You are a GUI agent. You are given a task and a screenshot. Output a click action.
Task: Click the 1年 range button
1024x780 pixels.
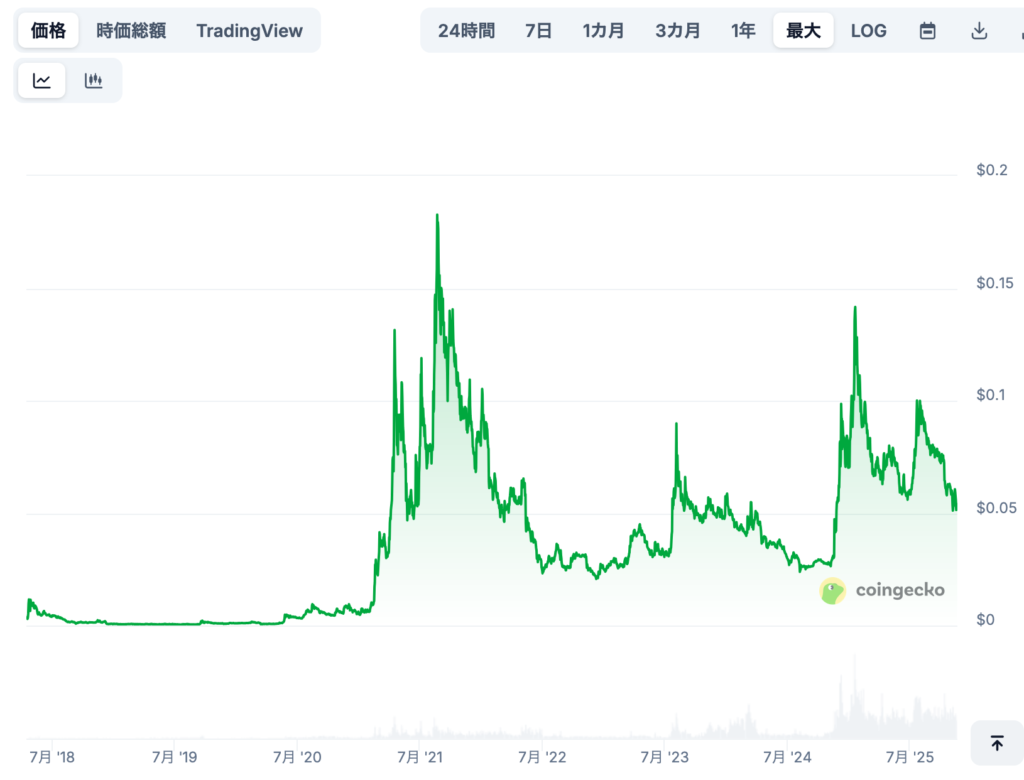click(x=743, y=30)
